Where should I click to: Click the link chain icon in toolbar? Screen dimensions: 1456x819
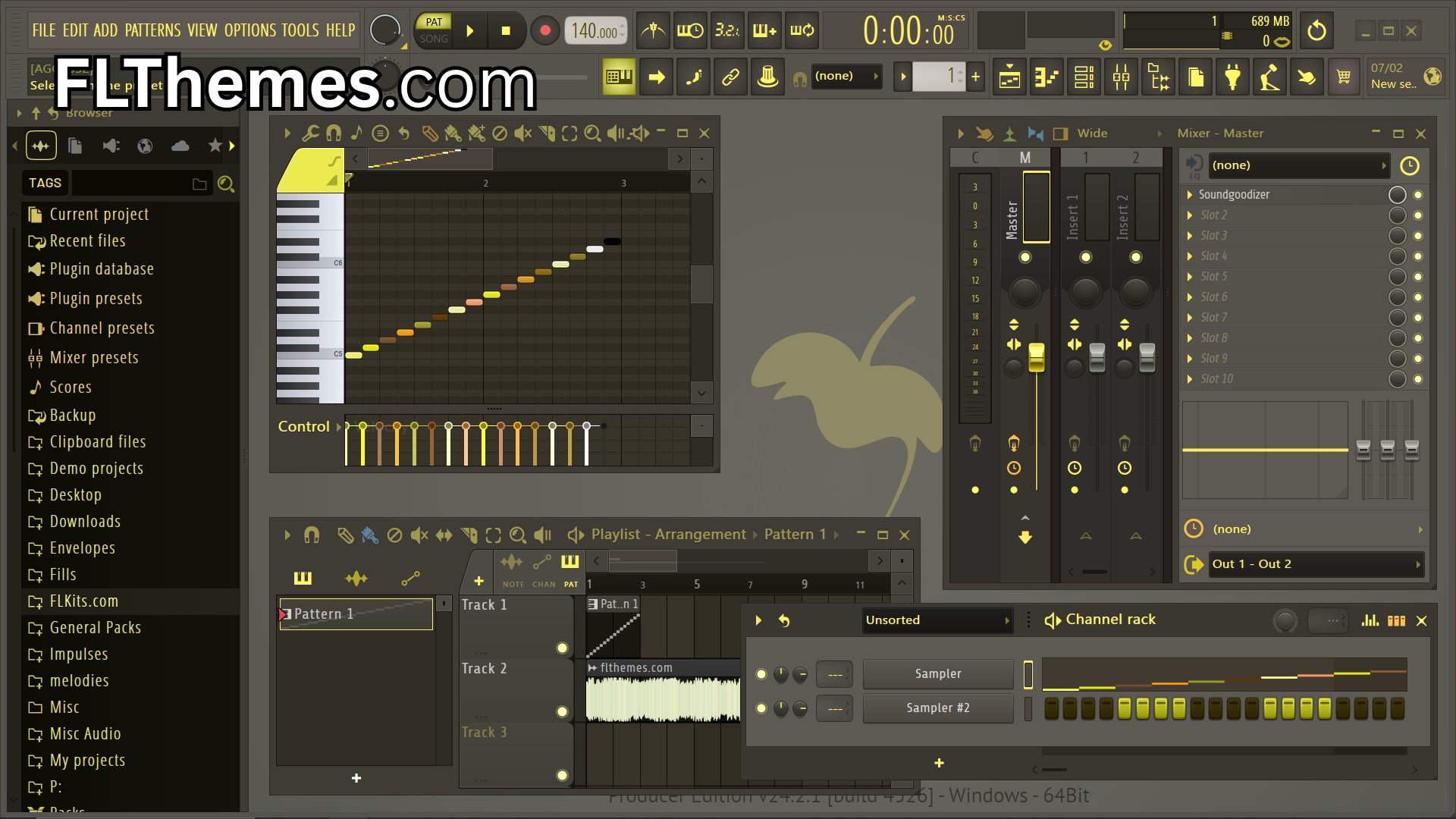tap(730, 77)
